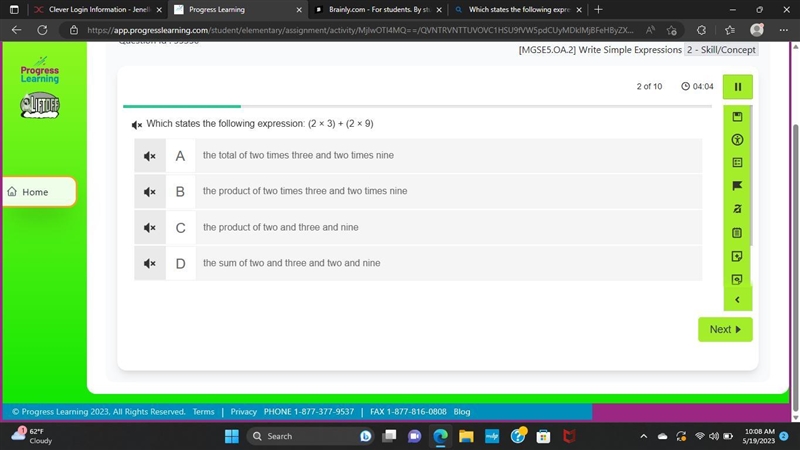
Task: Toggle audio for answer C
Action: 149,228
